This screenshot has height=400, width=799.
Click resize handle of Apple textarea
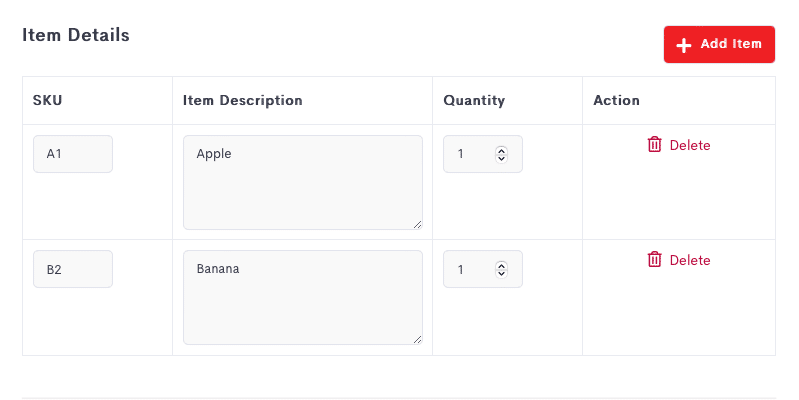(x=417, y=224)
